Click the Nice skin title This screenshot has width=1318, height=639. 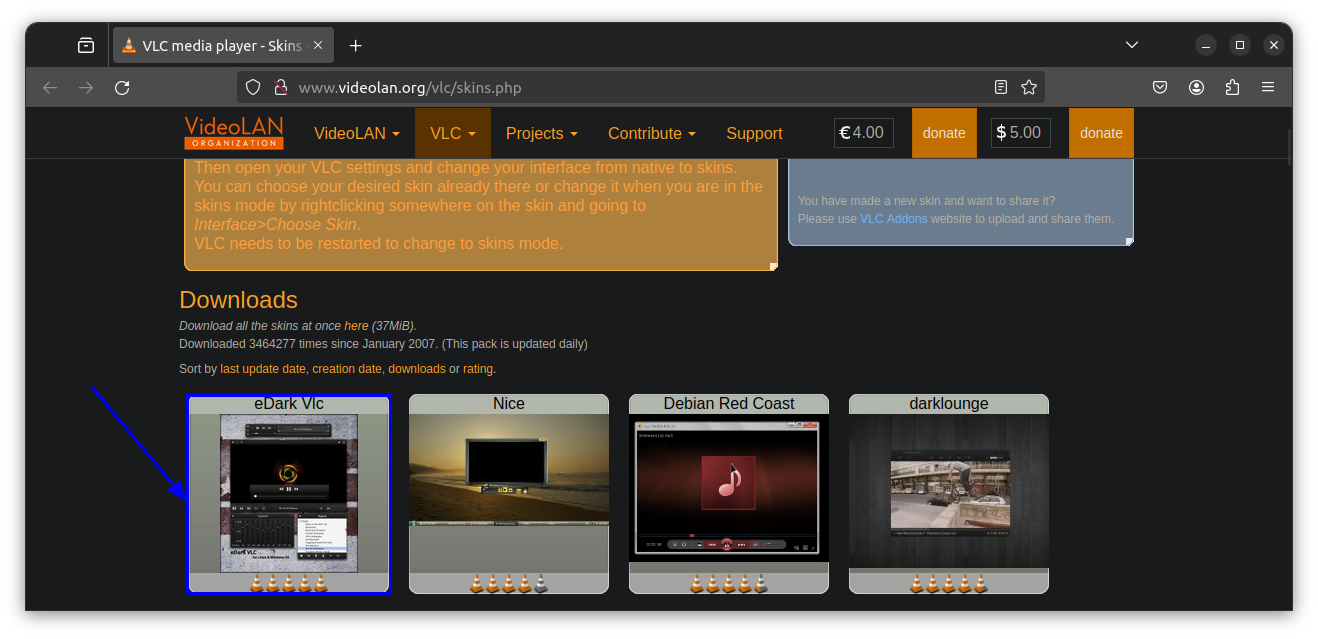[509, 404]
